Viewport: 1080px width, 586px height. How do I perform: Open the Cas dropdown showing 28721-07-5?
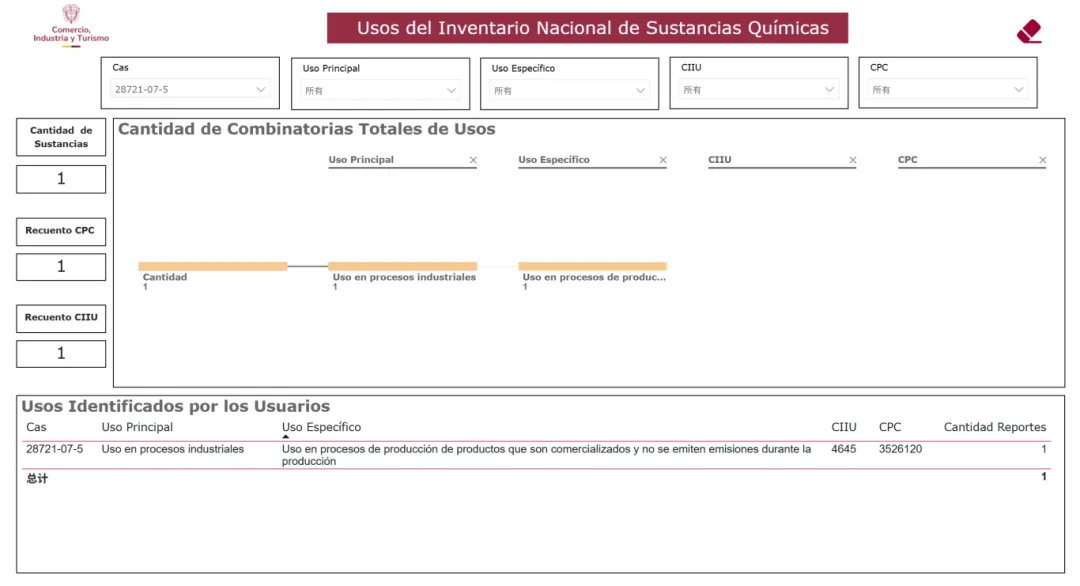pyautogui.click(x=190, y=90)
